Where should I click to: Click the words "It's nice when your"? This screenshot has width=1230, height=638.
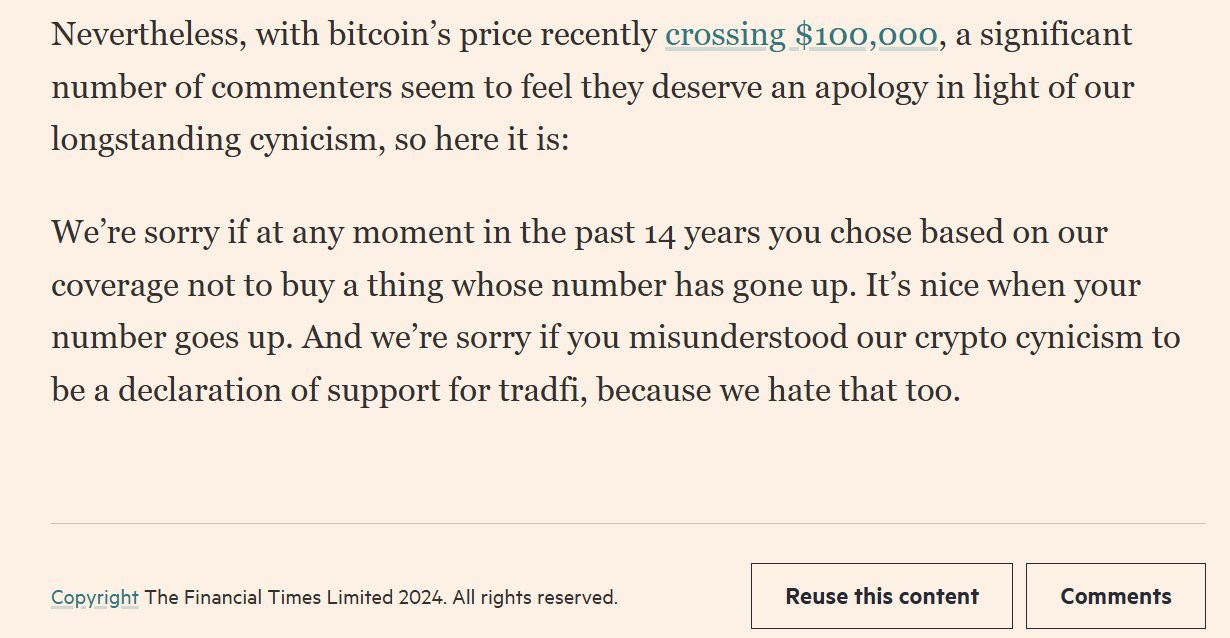(x=999, y=286)
